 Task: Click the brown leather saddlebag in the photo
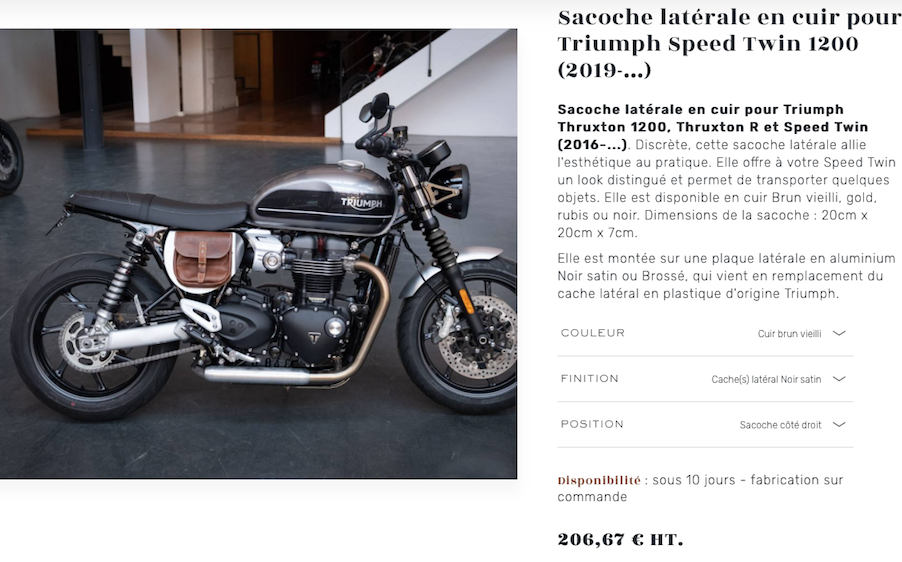(x=203, y=258)
